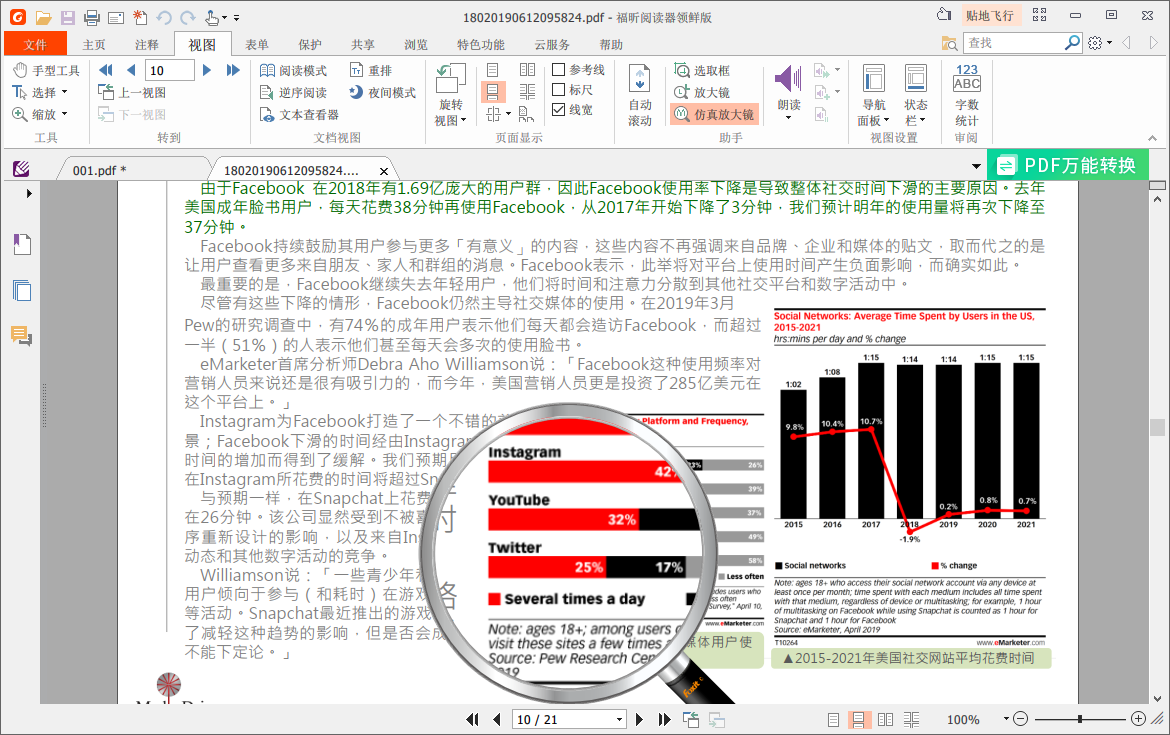Select continuous facing display icon
Screen dimensions: 1170x735
point(527,92)
